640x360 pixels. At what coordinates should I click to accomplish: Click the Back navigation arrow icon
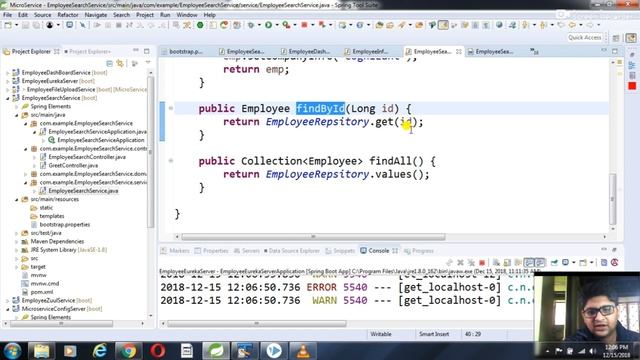[572, 25]
